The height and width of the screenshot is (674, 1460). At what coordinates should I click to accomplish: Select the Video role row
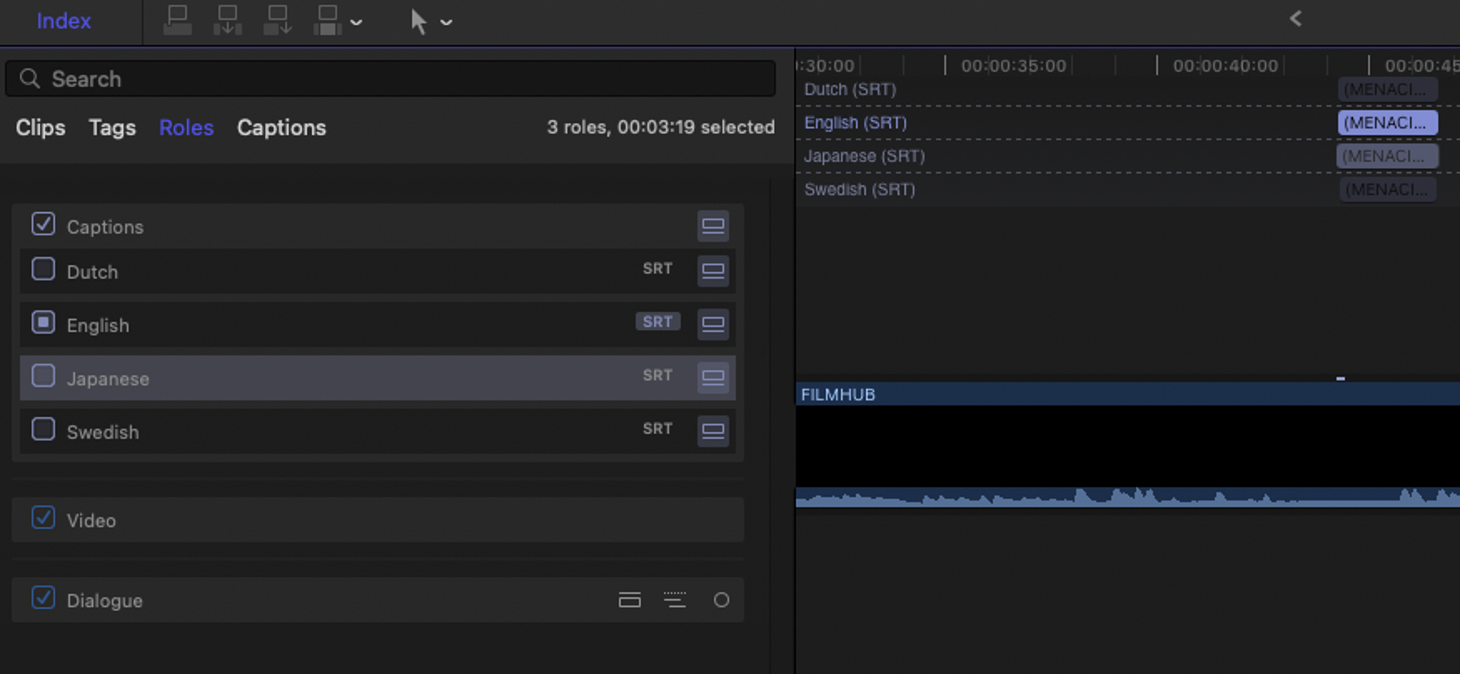tap(377, 520)
